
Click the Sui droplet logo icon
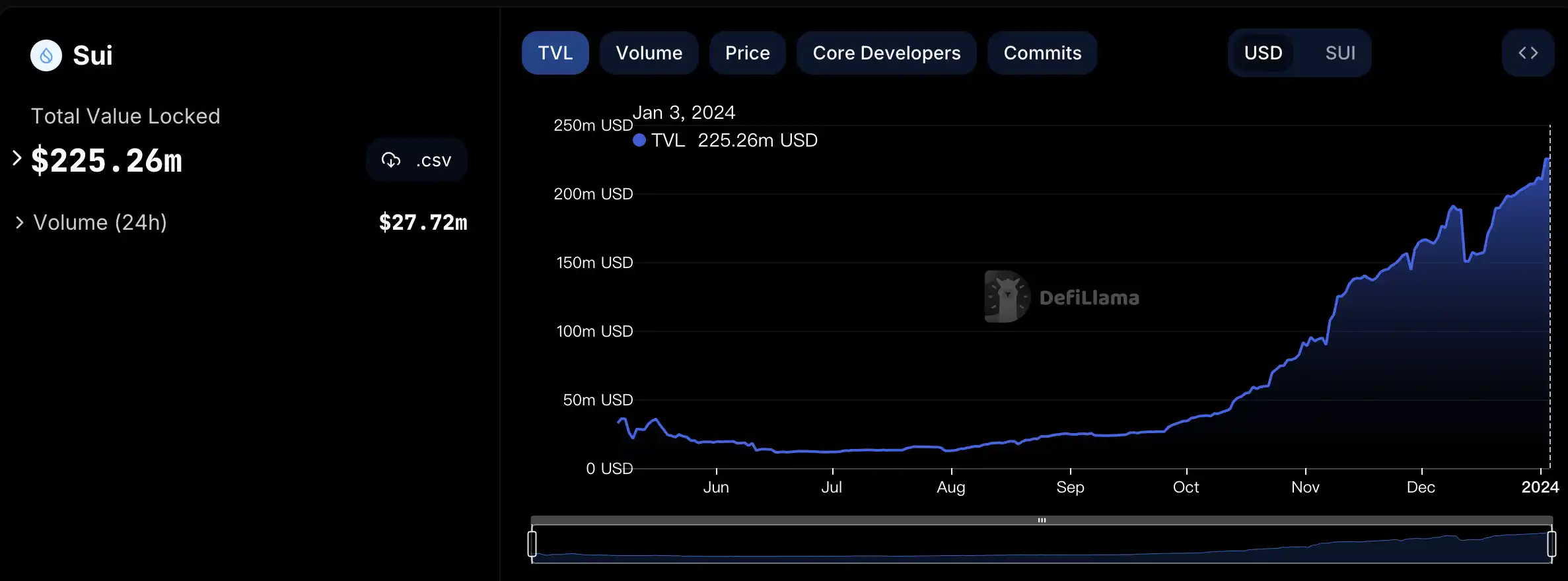pos(46,55)
